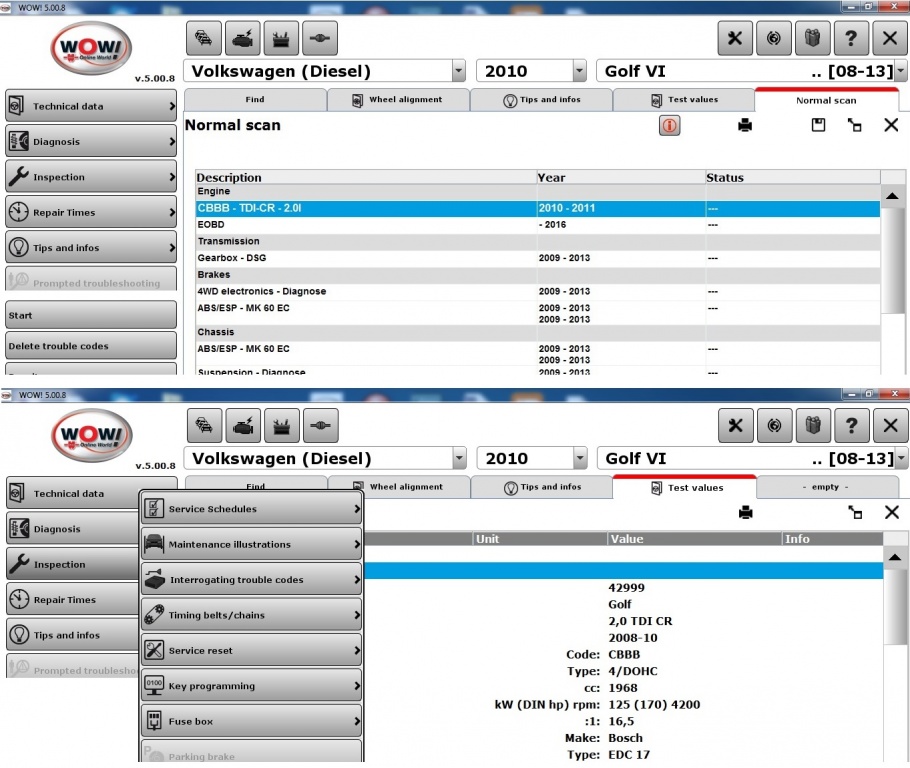Open help question mark in upper window
Screen dimensions: 910x768
coord(851,38)
